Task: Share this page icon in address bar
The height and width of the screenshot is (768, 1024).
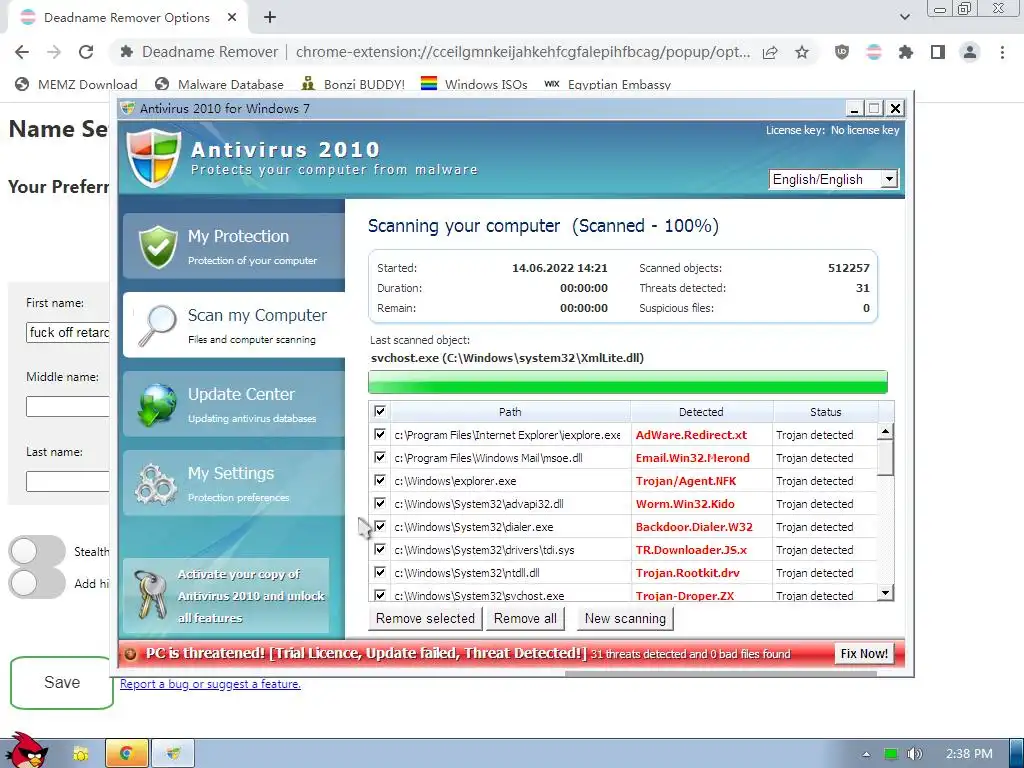Action: coord(770,52)
